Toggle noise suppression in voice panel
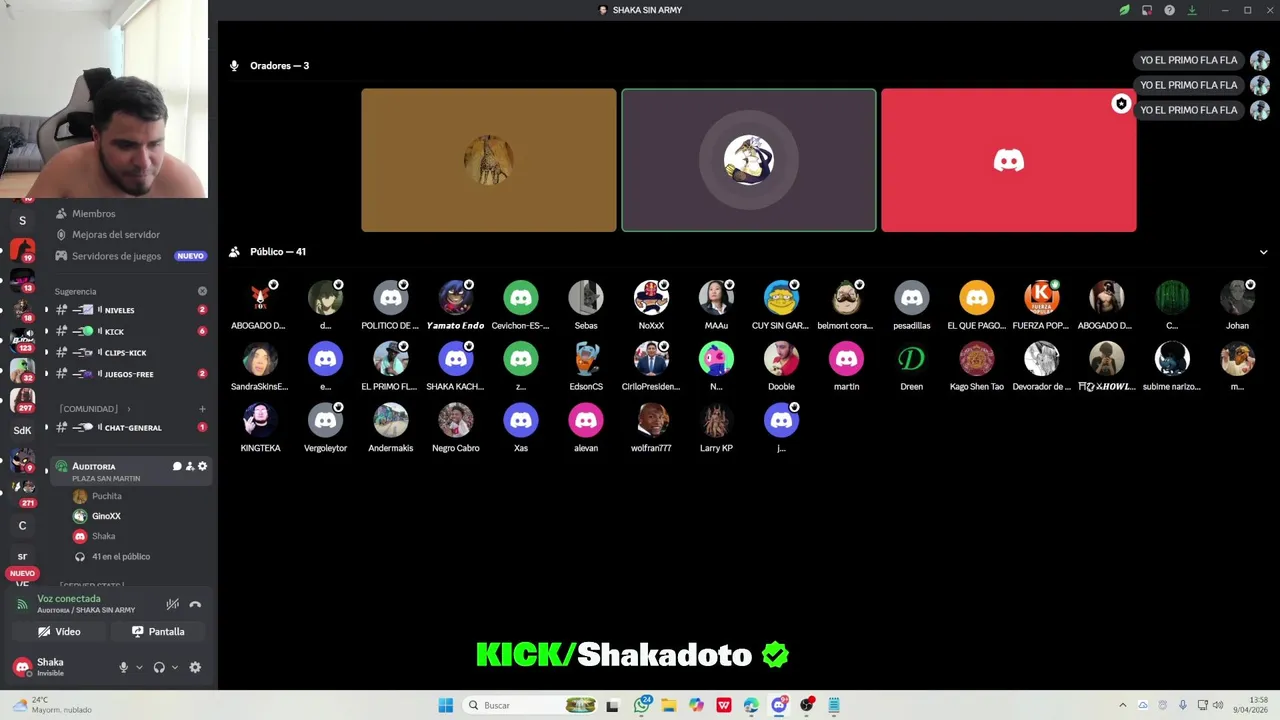 [x=172, y=604]
